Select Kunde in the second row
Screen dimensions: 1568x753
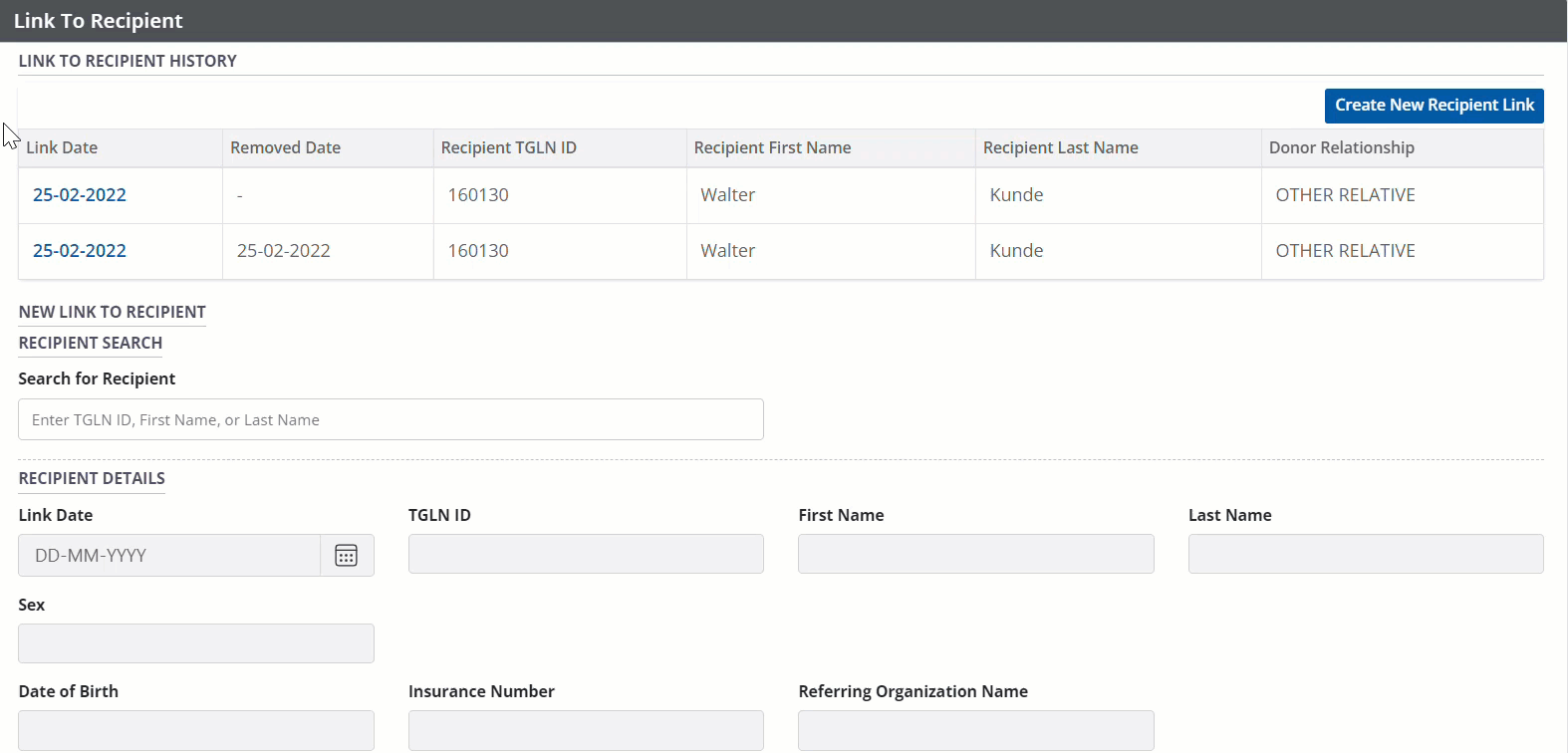click(x=1016, y=251)
